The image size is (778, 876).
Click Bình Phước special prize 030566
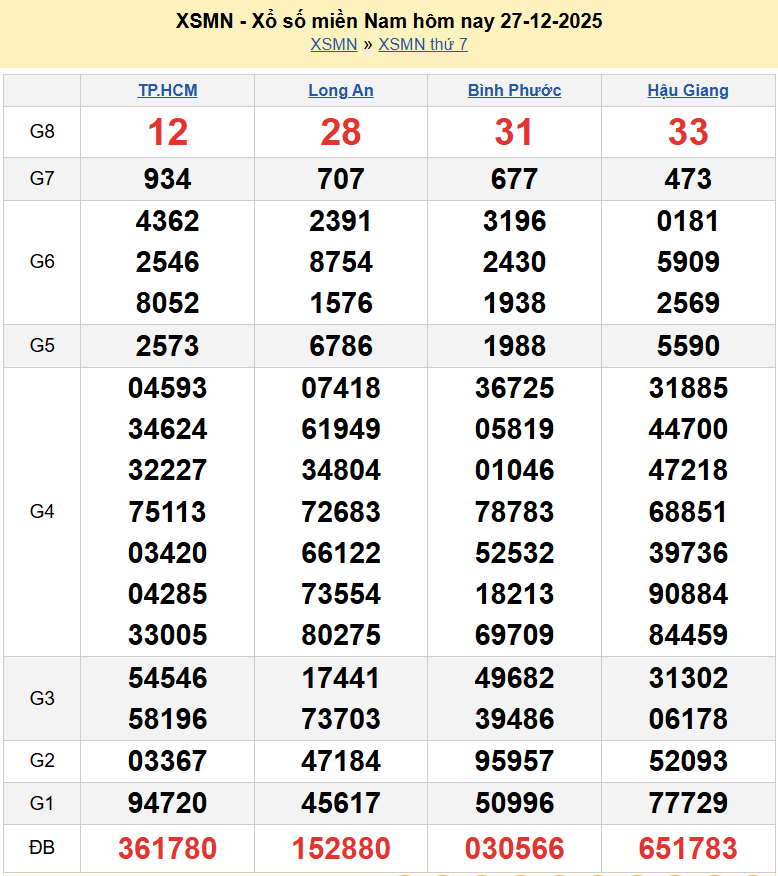(x=514, y=849)
